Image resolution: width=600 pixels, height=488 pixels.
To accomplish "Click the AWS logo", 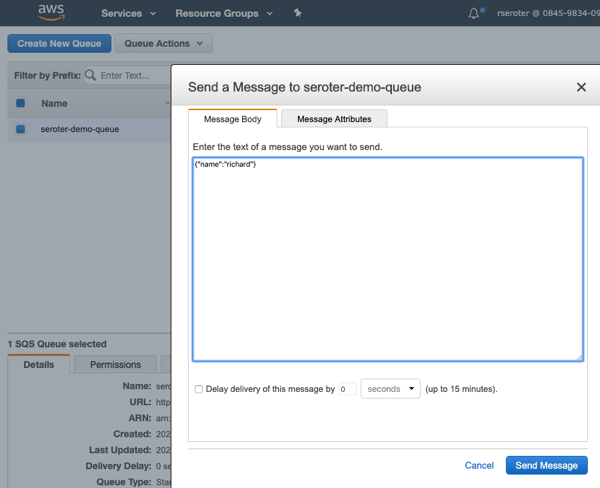I will [x=51, y=13].
